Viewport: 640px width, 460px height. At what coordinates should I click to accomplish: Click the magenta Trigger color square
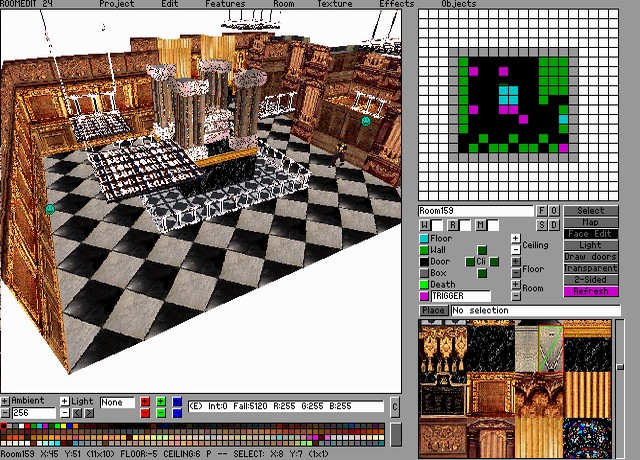[424, 296]
